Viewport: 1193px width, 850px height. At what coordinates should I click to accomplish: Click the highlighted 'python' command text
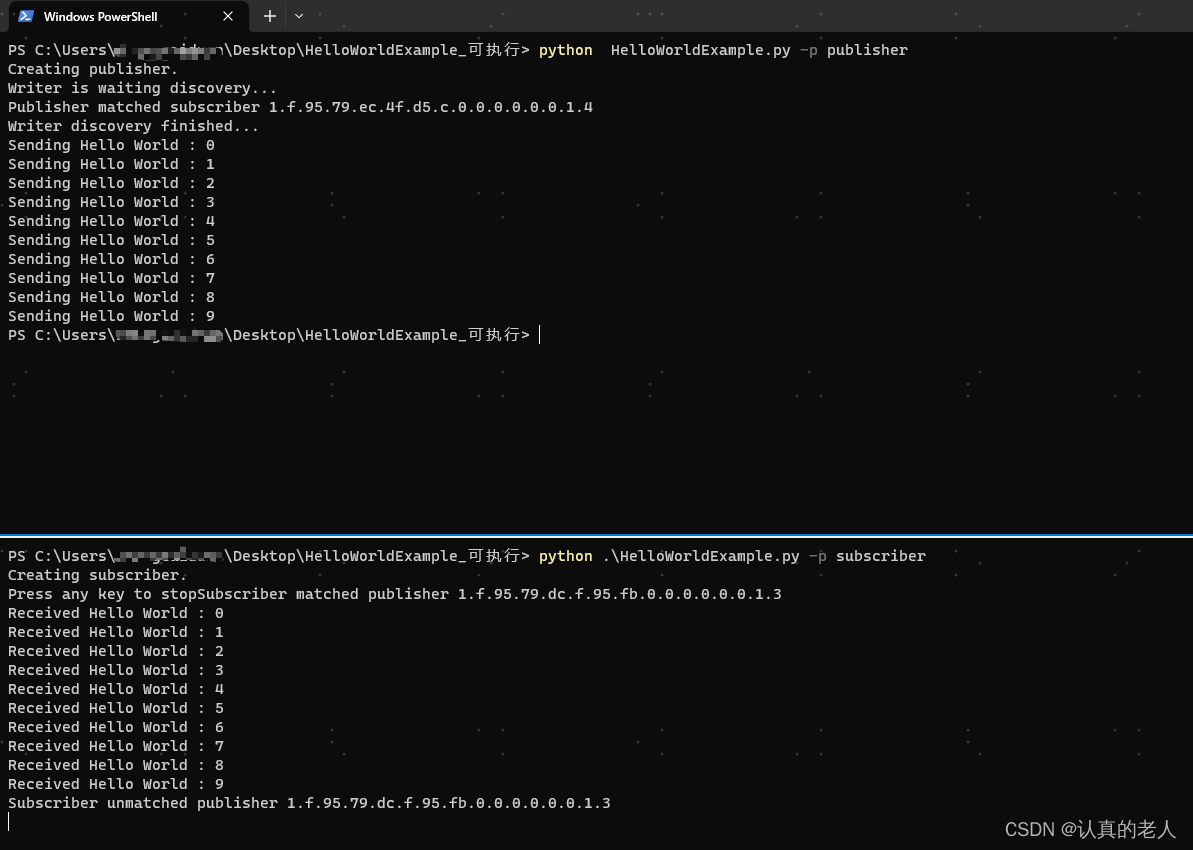tap(565, 50)
